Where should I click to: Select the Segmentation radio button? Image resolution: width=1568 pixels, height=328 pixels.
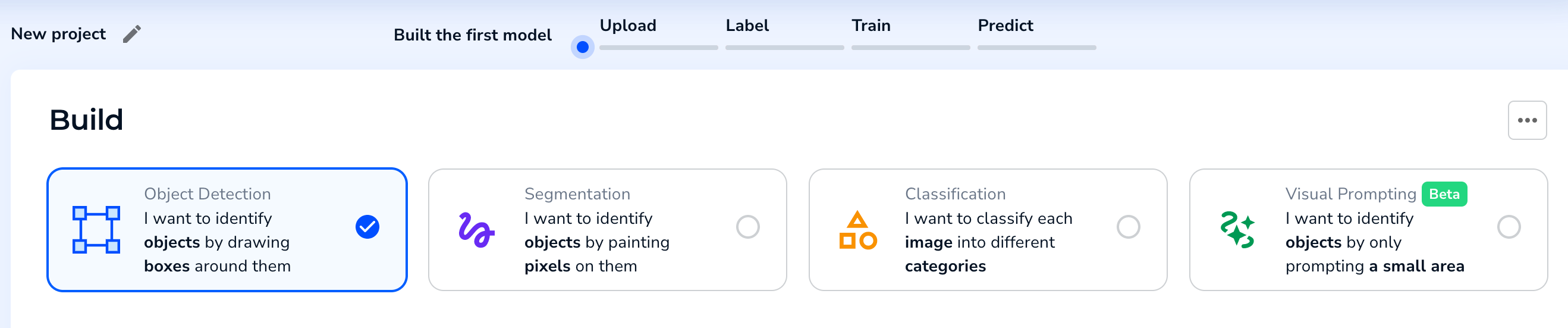point(747,227)
